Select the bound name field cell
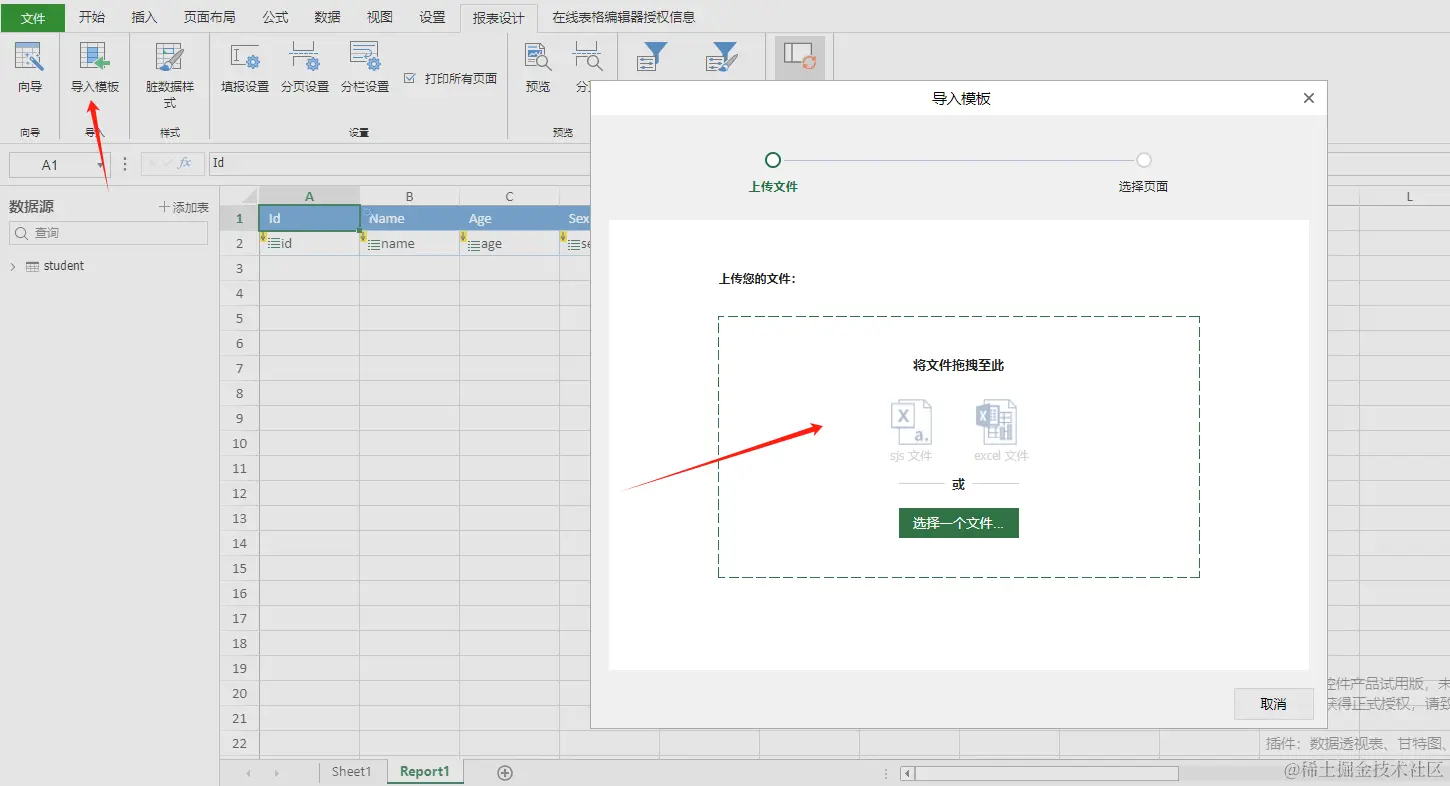 (409, 243)
